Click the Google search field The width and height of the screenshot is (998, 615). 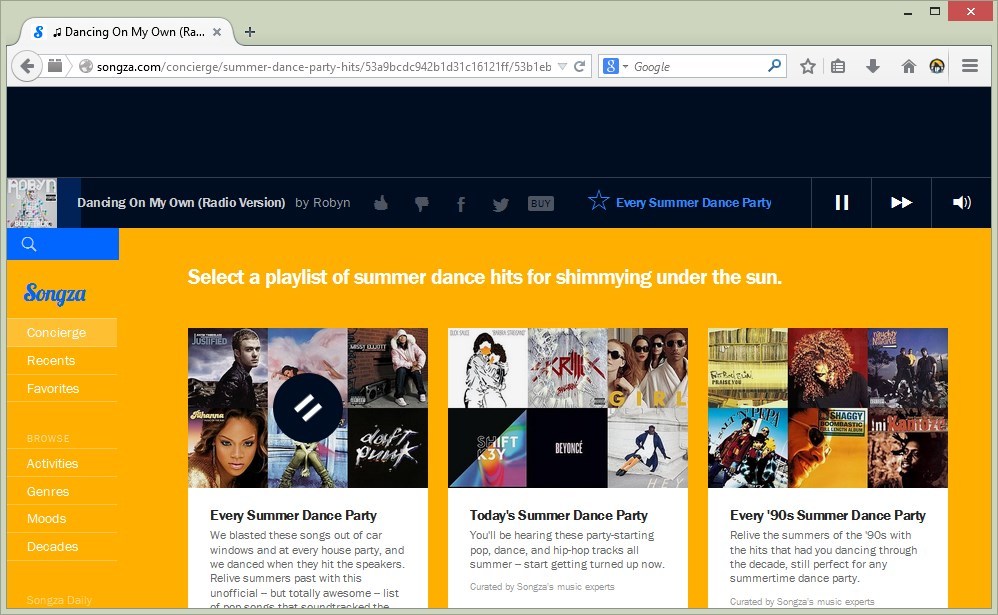[698, 66]
